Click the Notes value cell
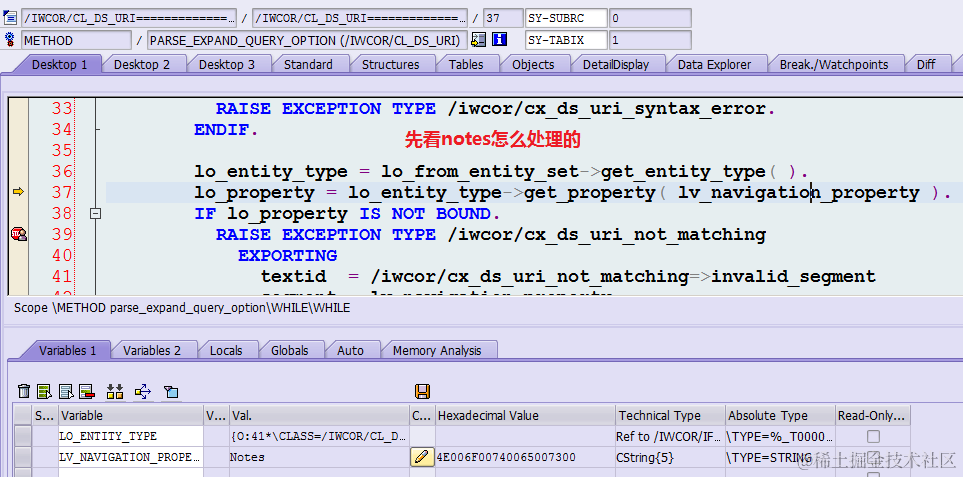 (319, 457)
